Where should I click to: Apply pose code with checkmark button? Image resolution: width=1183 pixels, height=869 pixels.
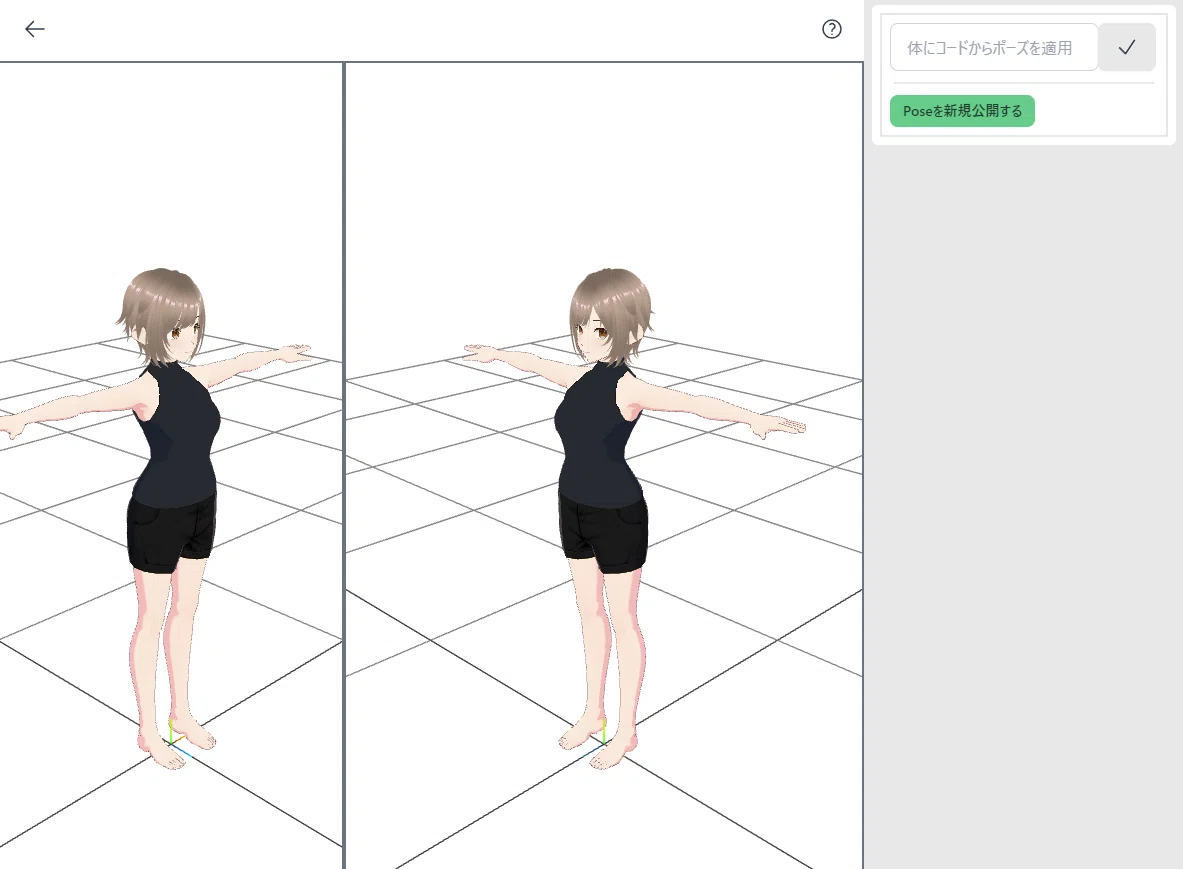1126,48
